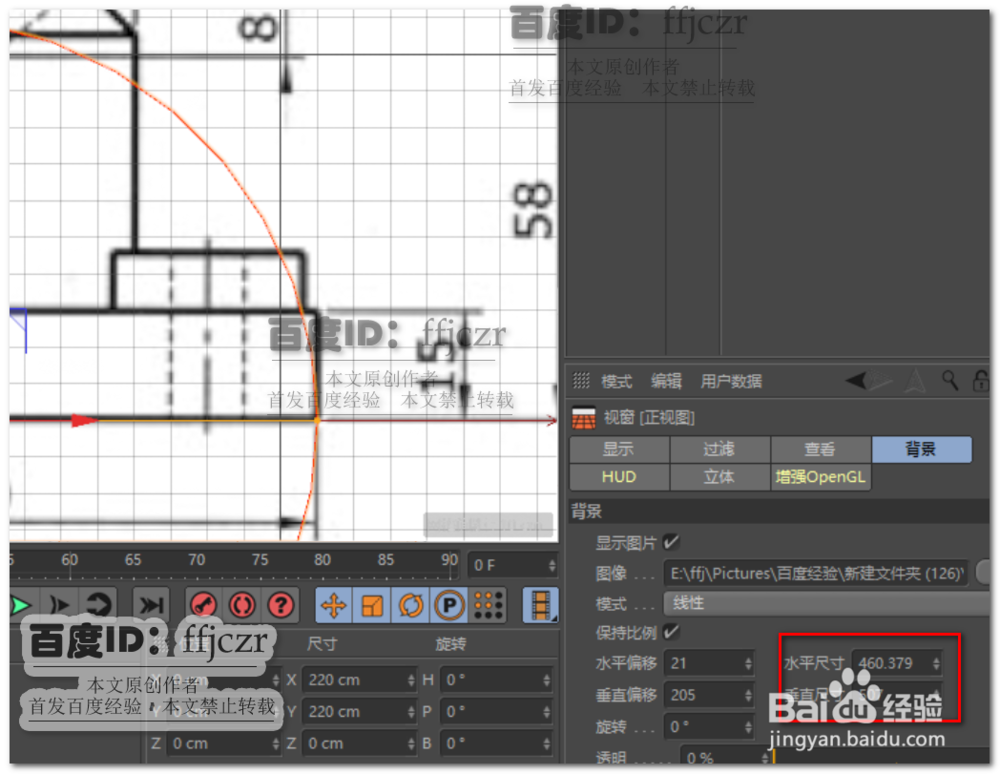This screenshot has width=1000, height=774.
Task: Switch to the 显示 tab
Action: pos(619,449)
